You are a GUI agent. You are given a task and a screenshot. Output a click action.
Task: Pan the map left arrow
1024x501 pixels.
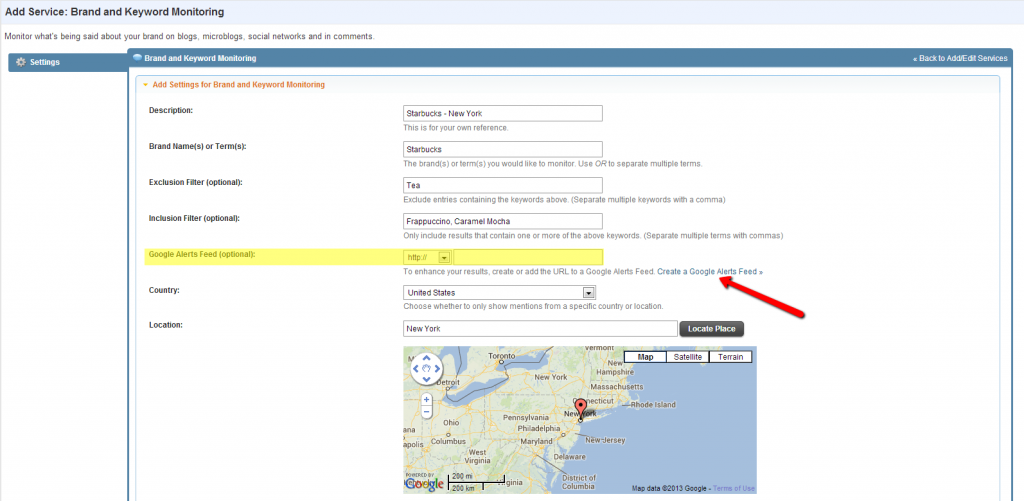pyautogui.click(x=416, y=369)
